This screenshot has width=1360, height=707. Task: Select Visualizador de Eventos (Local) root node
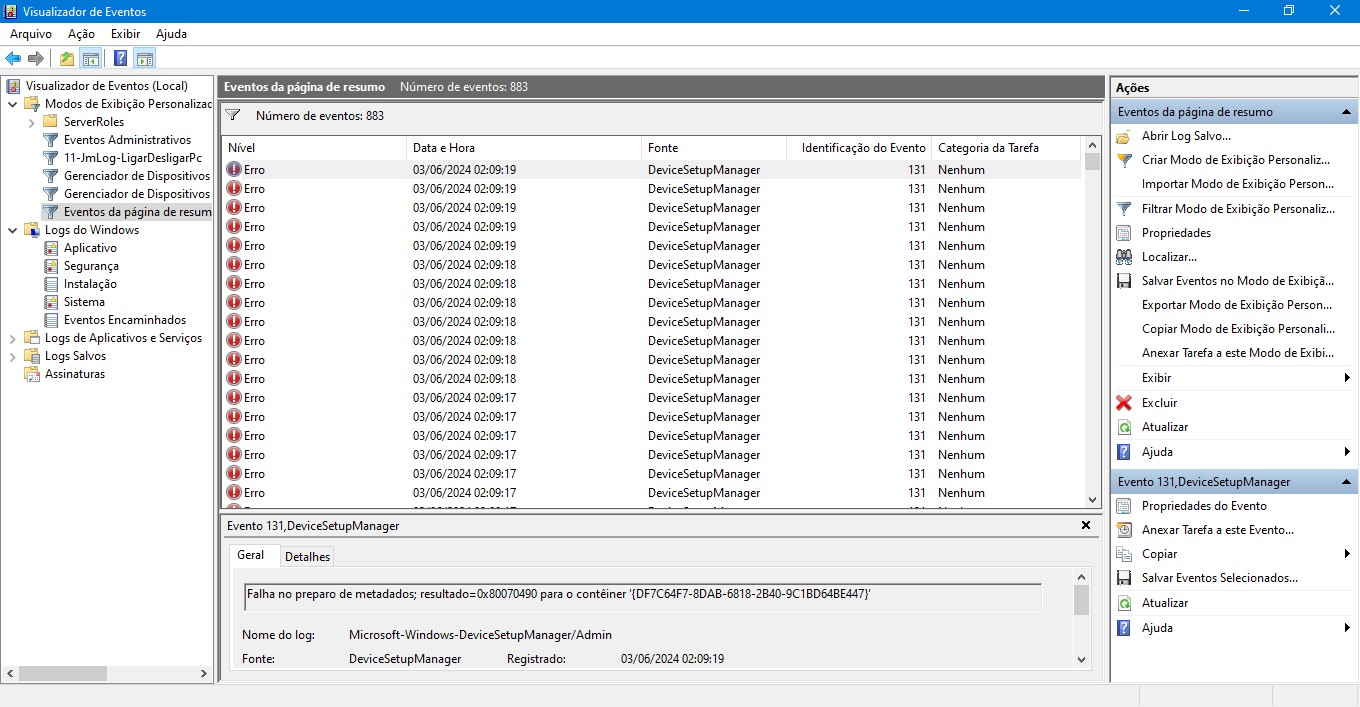pos(107,86)
